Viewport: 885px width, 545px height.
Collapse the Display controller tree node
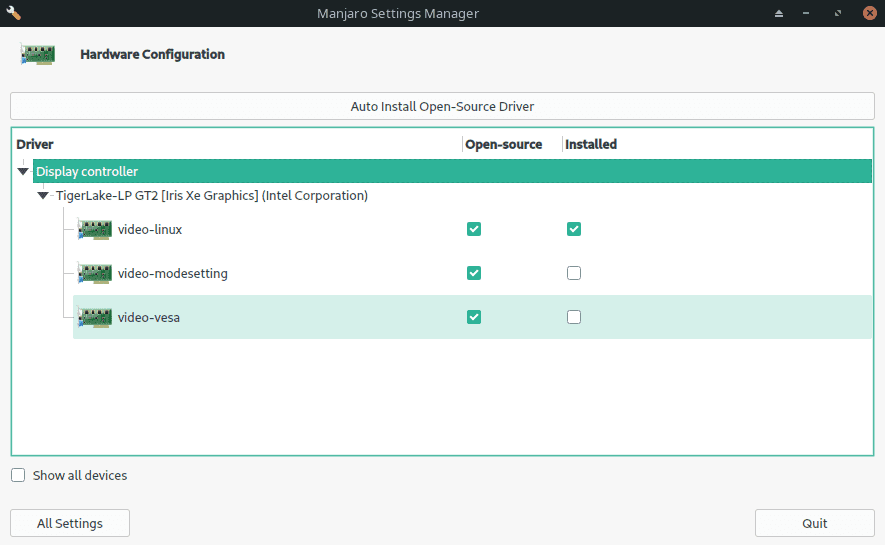tap(23, 171)
